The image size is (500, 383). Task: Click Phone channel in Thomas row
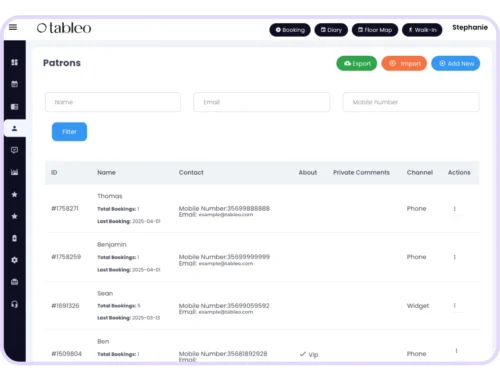pyautogui.click(x=416, y=208)
